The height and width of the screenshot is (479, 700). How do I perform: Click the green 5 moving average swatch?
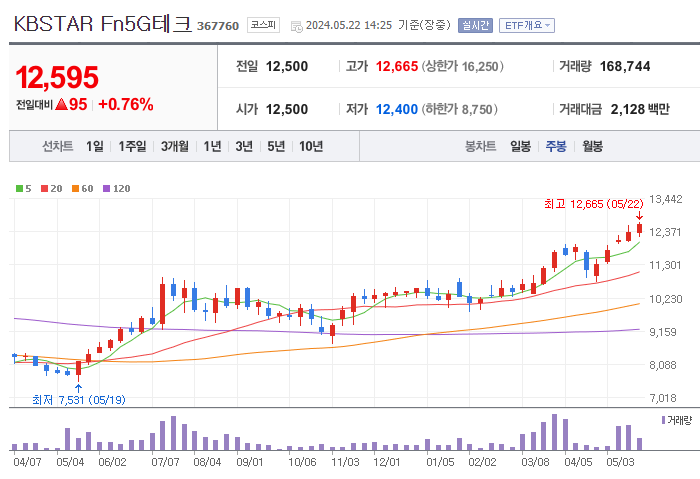(x=19, y=188)
